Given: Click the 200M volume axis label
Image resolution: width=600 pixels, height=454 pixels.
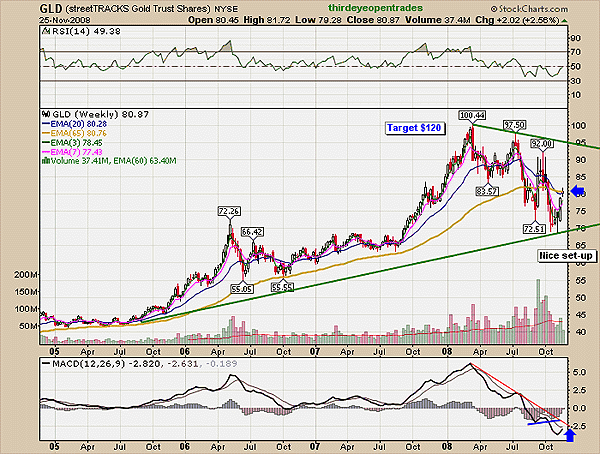Looking at the screenshot, I should 26,275.
